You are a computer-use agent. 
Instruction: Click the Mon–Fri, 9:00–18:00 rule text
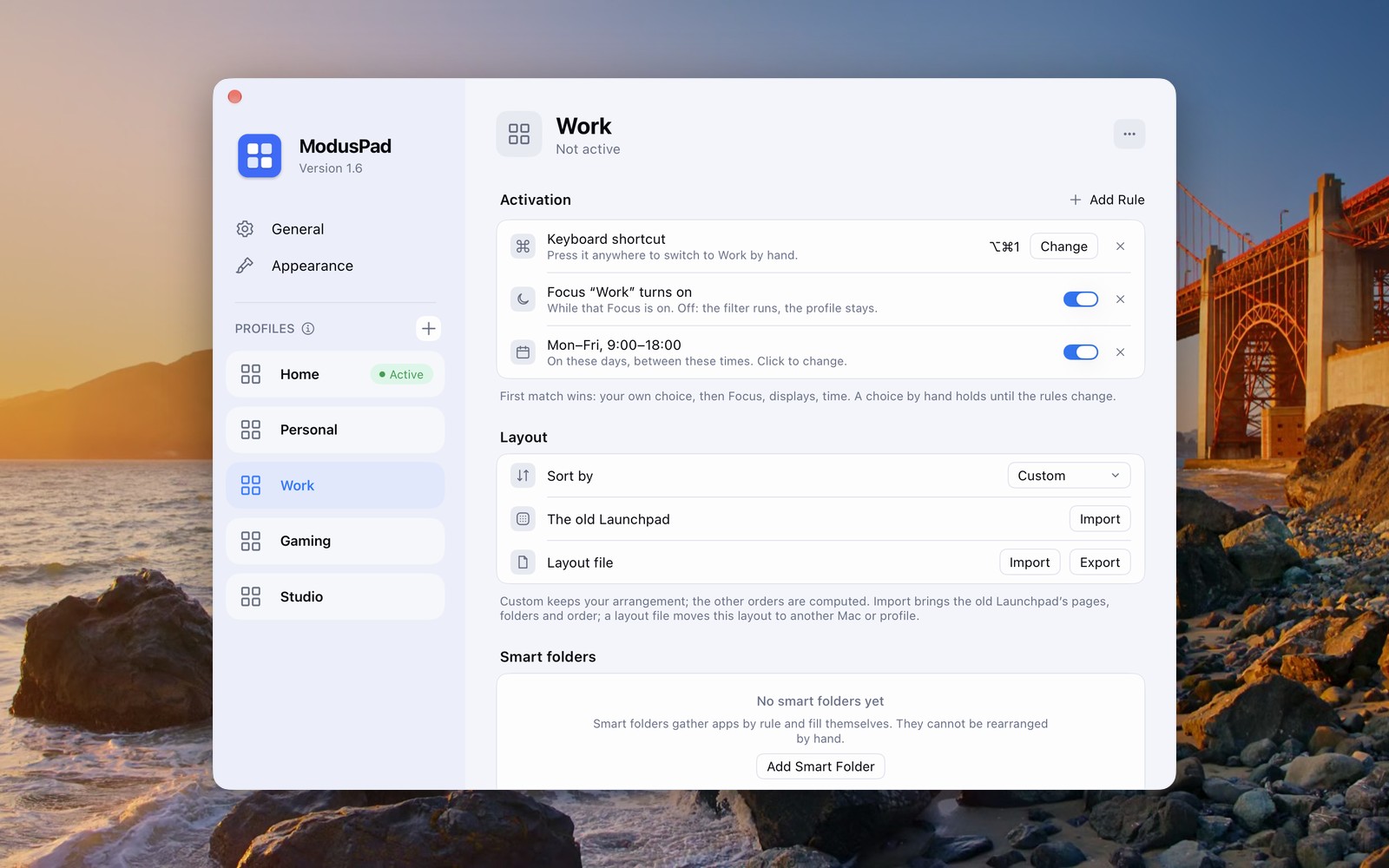(x=614, y=345)
